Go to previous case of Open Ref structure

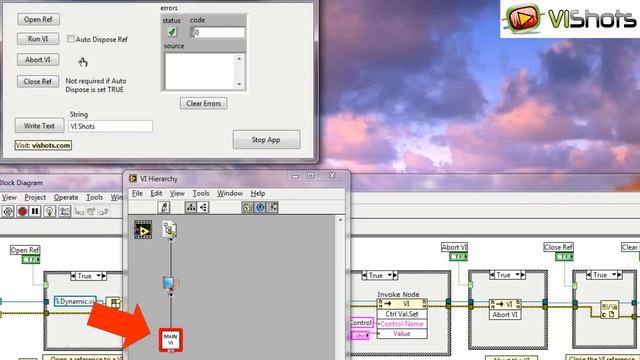click(73, 276)
